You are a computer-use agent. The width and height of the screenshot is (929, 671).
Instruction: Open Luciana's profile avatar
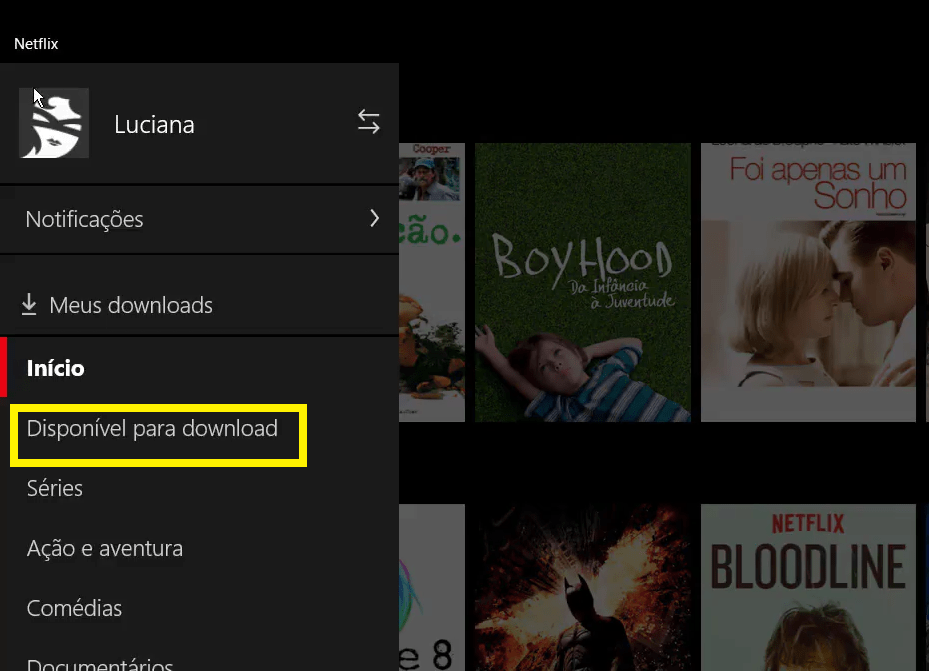pyautogui.click(x=54, y=123)
